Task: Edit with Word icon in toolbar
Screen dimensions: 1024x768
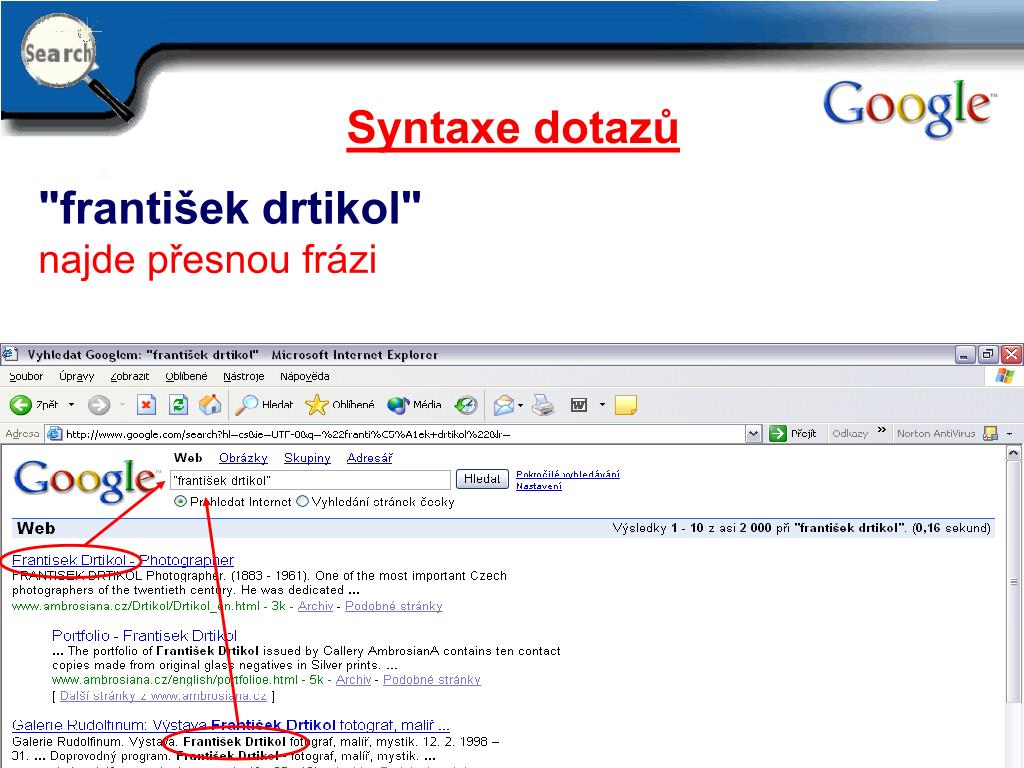Action: click(x=579, y=405)
